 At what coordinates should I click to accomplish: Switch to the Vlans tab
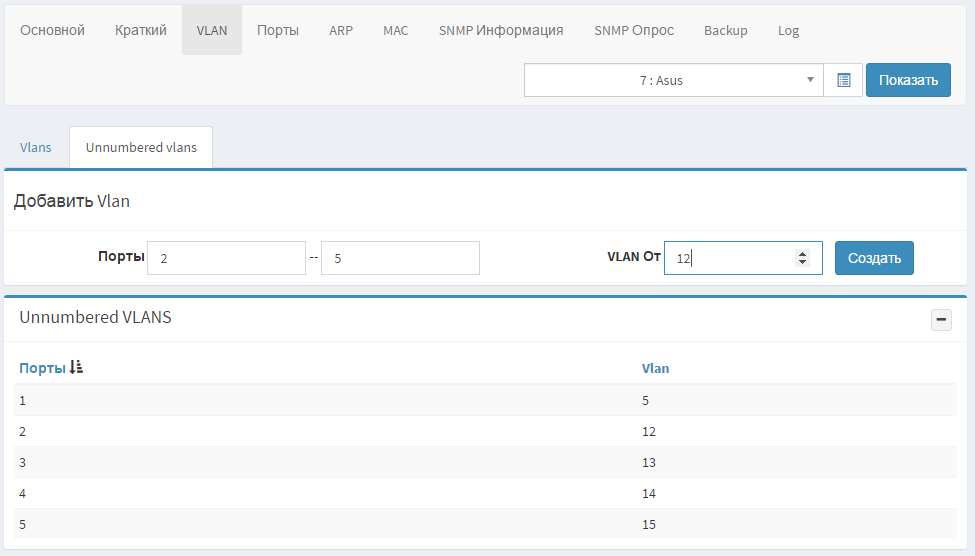pos(36,147)
